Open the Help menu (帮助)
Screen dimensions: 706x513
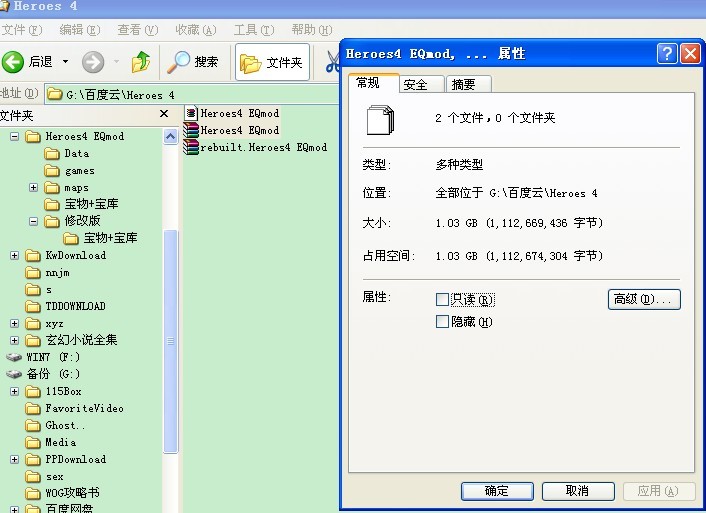pos(312,30)
